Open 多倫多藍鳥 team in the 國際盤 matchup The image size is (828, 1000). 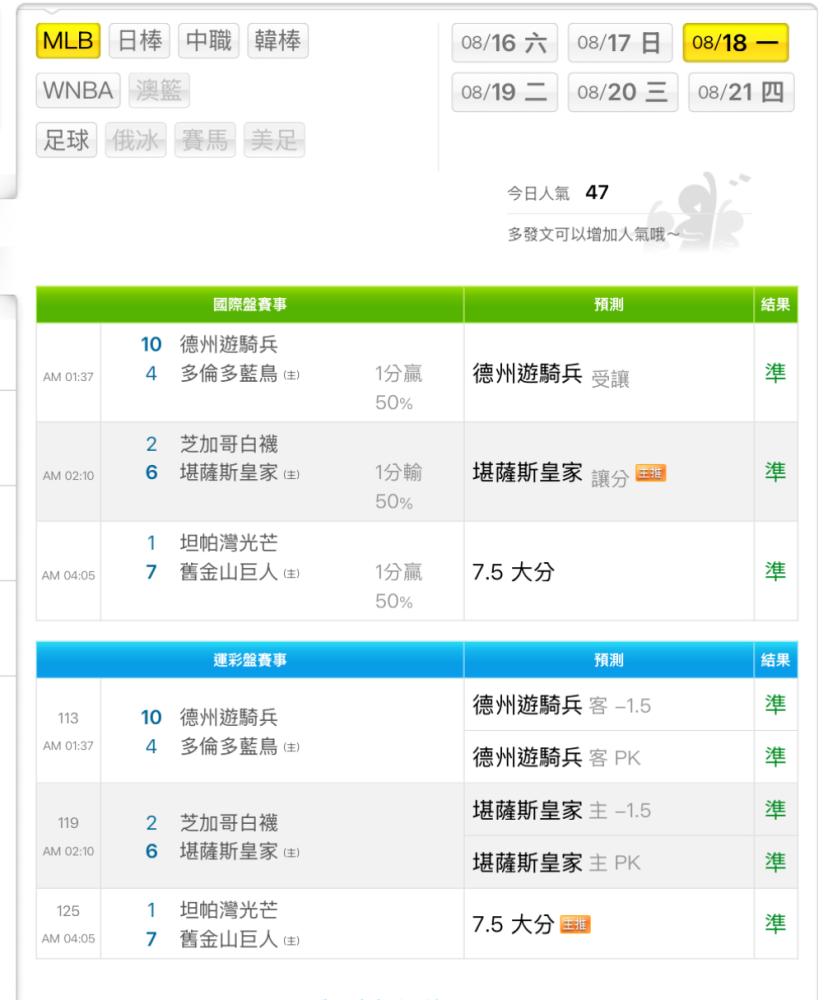(x=229, y=374)
